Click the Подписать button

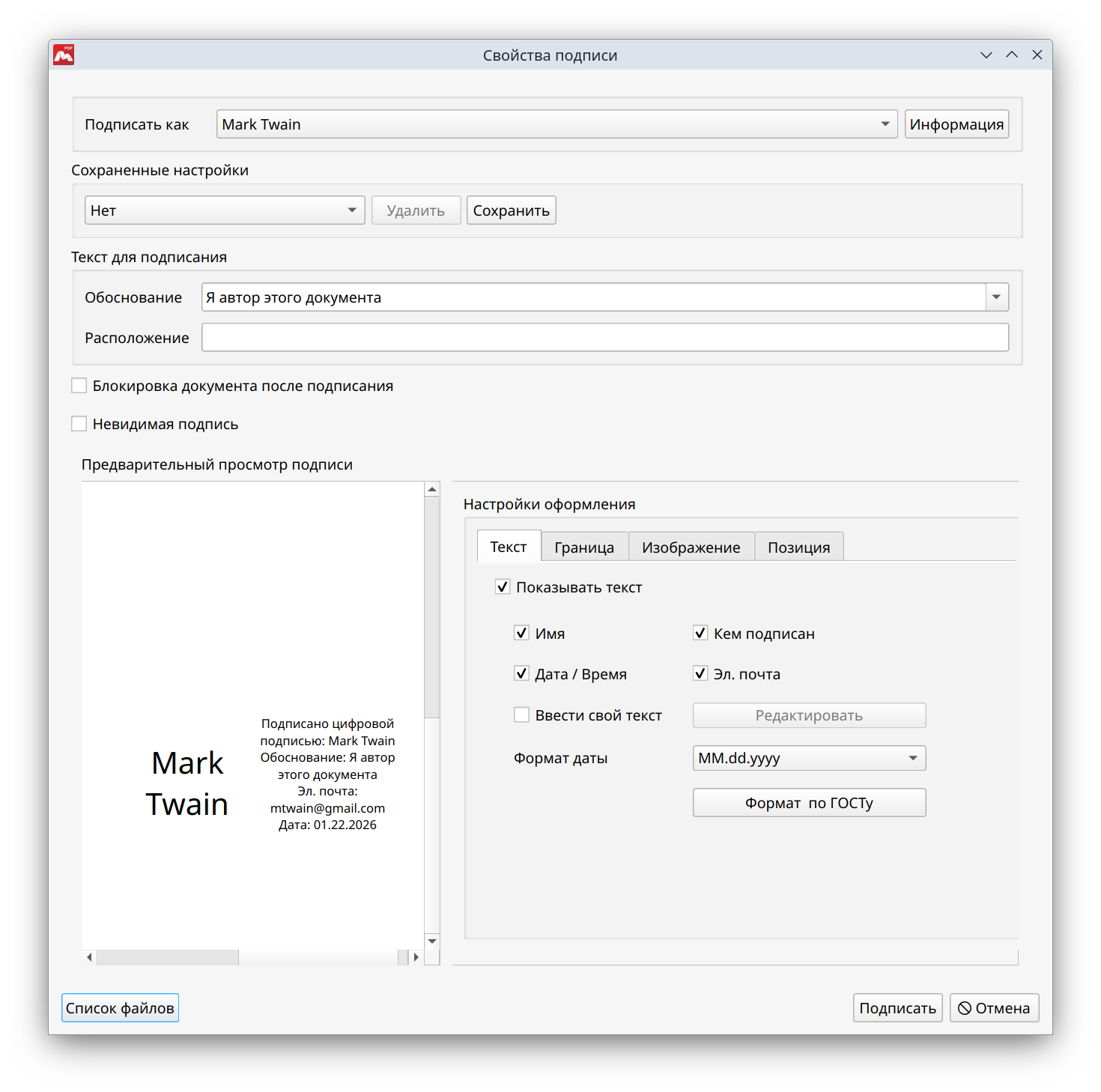click(898, 1008)
